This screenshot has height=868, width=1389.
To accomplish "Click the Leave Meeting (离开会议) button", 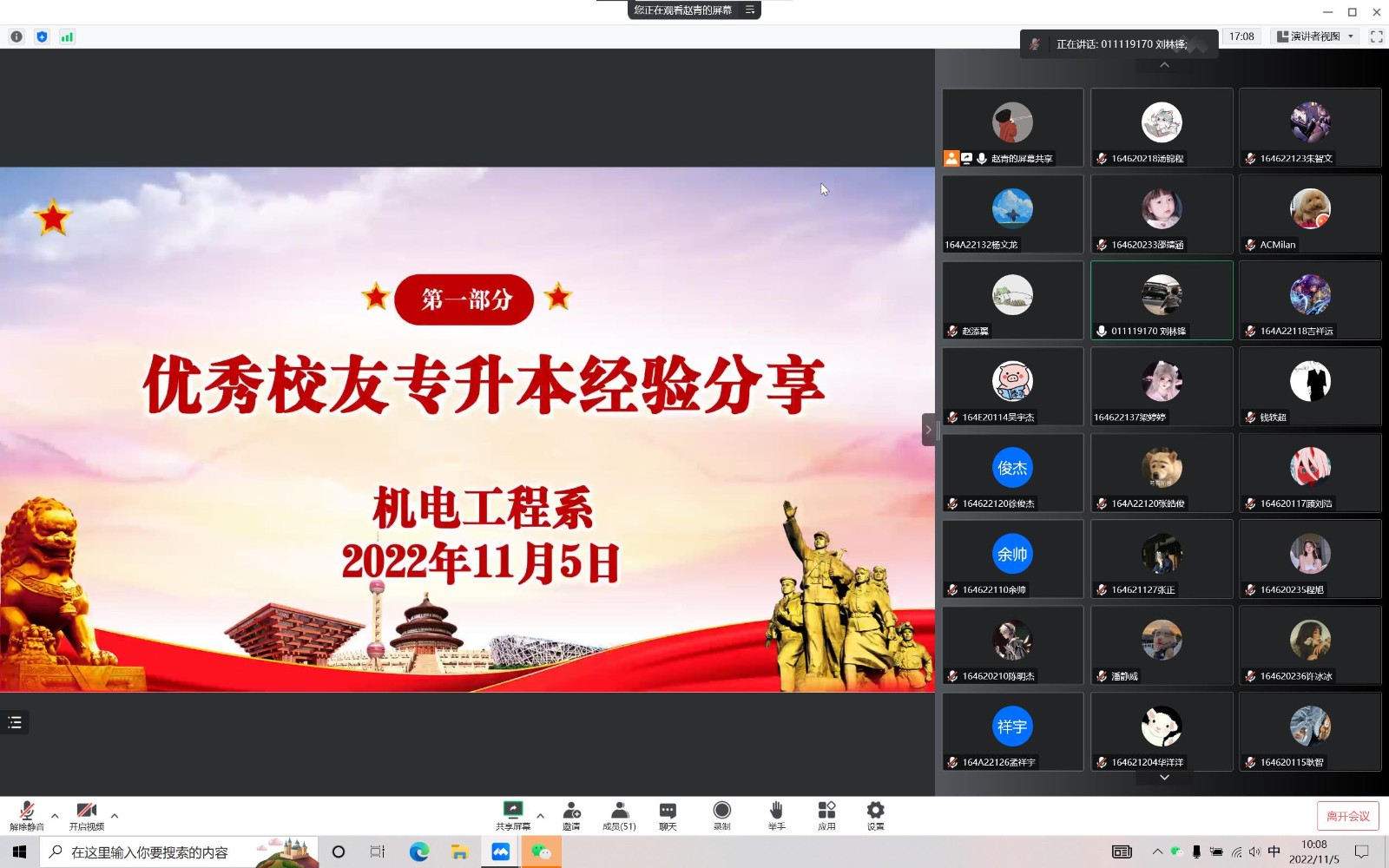I will coord(1347,816).
